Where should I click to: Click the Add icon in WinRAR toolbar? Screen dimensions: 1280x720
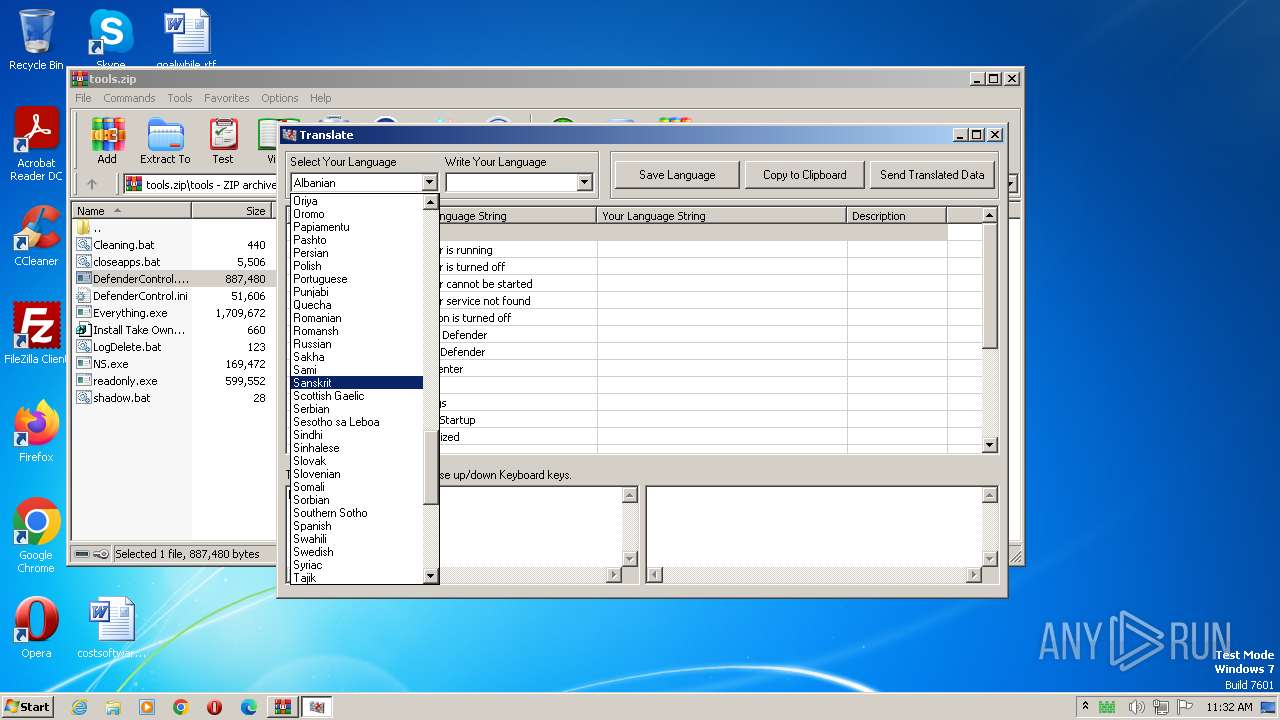point(107,140)
